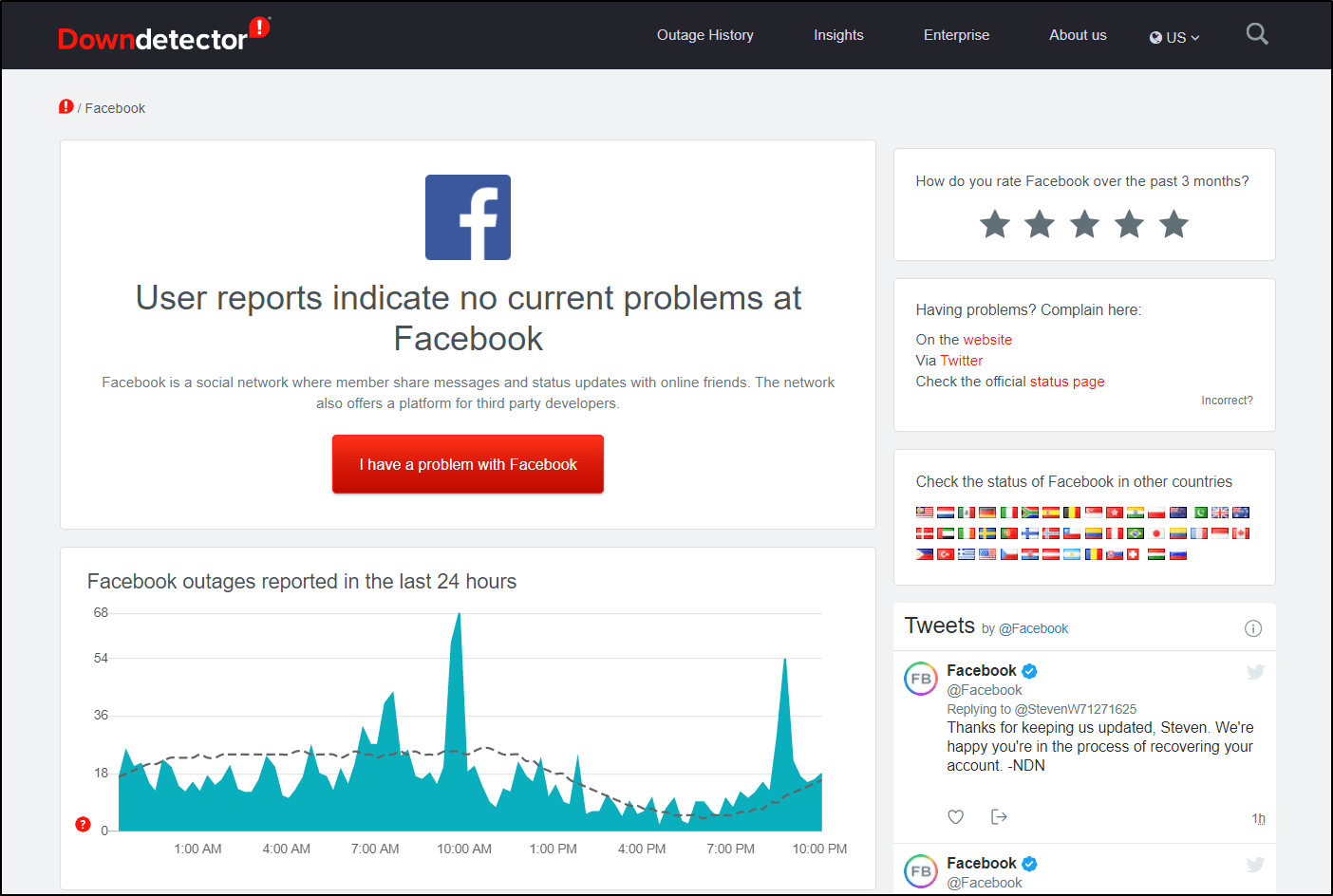Rate Facebook four stars
The height and width of the screenshot is (896, 1333).
pyautogui.click(x=1129, y=224)
